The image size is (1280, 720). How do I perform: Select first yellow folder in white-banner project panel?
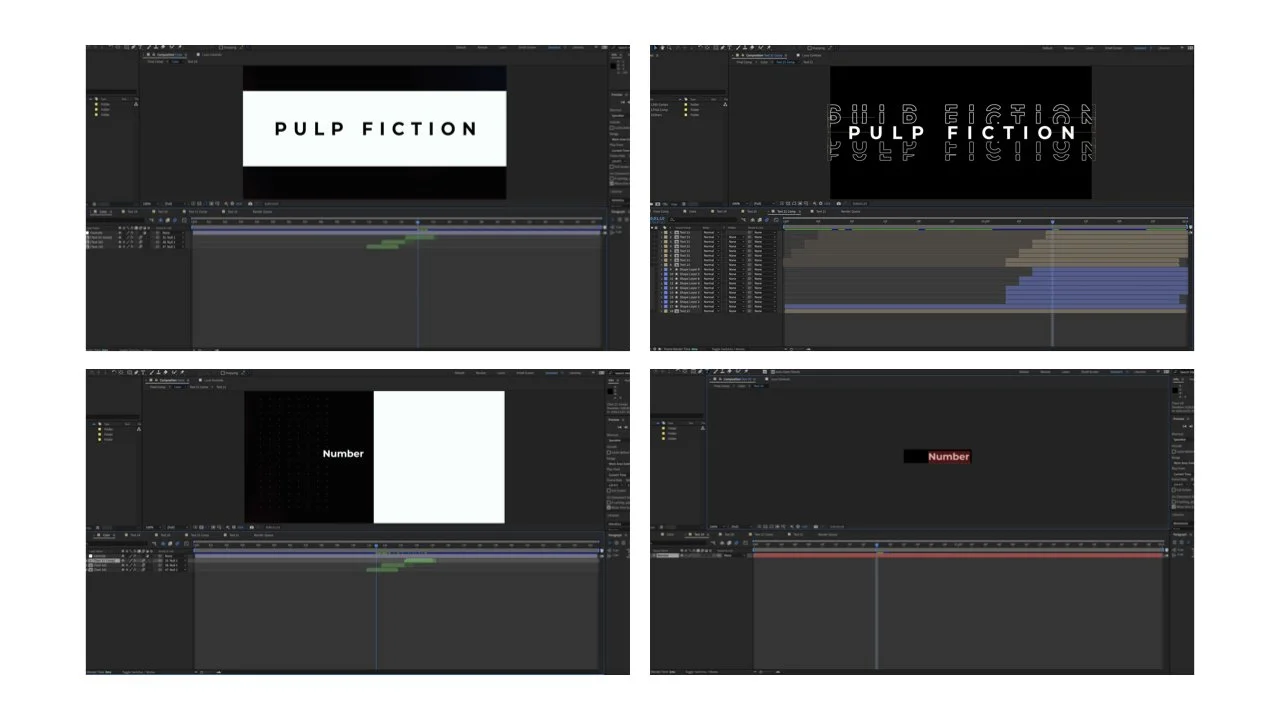coord(98,103)
